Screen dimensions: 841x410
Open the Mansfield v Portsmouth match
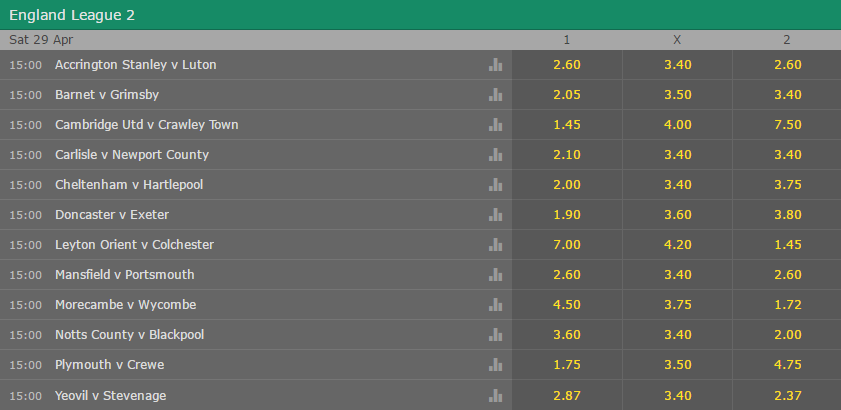[x=125, y=275]
